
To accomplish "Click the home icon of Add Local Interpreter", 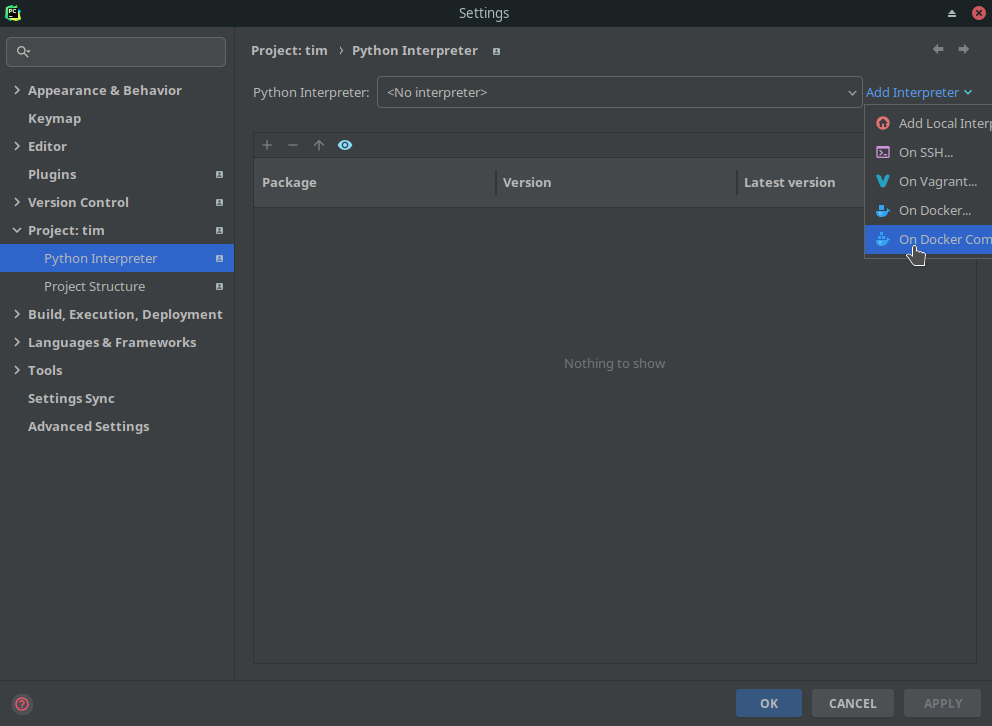I will pos(883,123).
